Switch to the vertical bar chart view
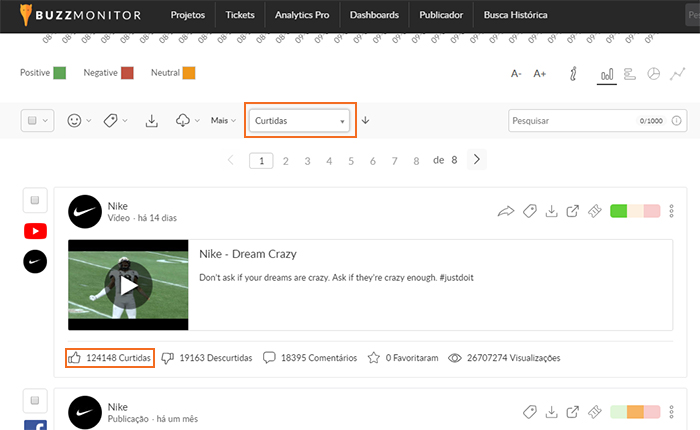Viewport: 700px width, 430px height. [x=606, y=74]
